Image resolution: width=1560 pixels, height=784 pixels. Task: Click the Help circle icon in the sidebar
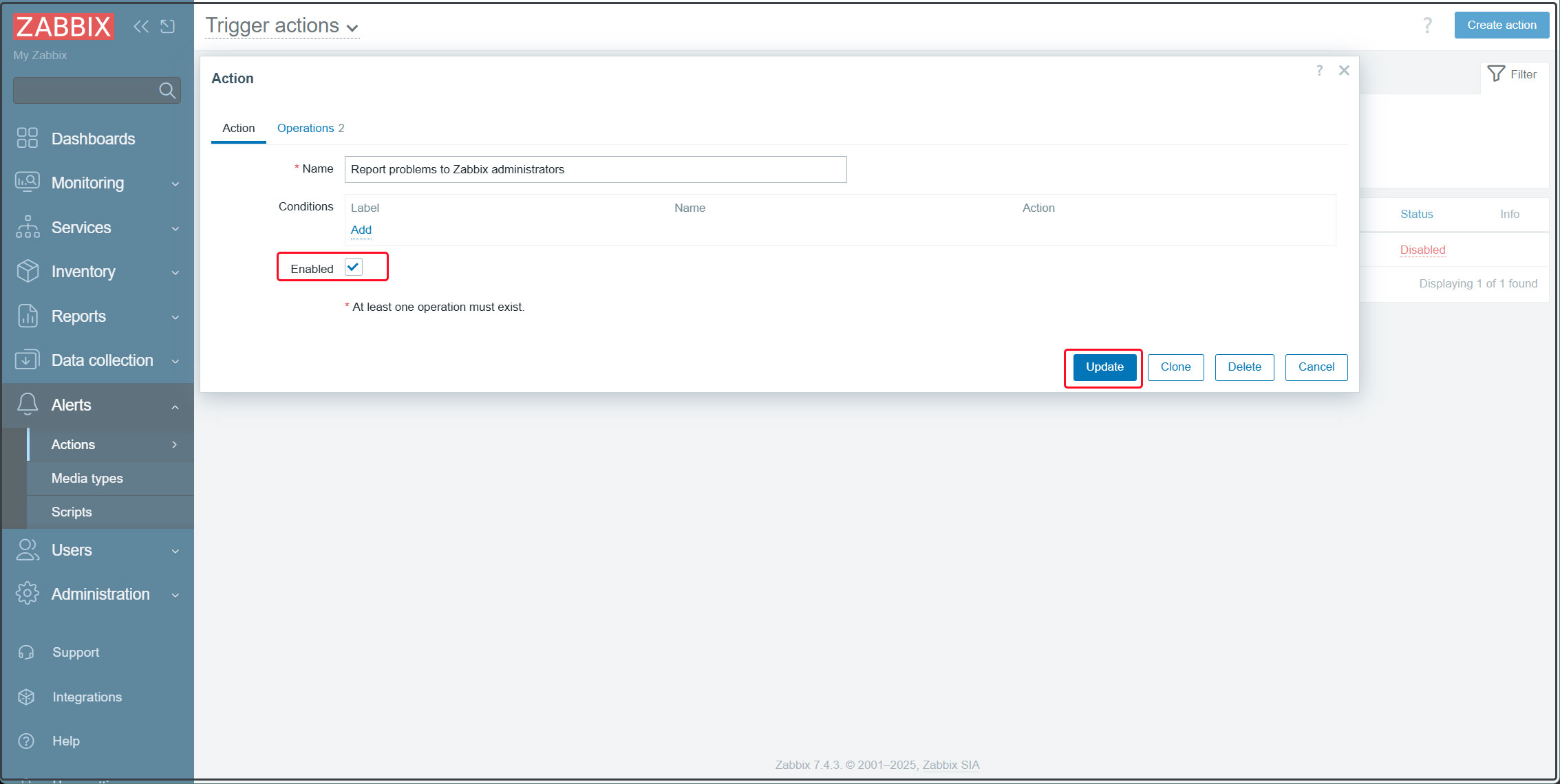pos(26,741)
